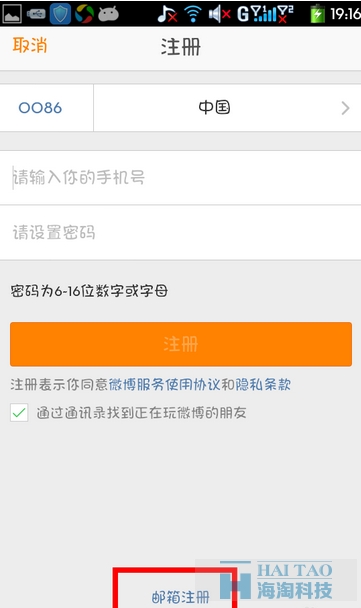Select the 中国 country row
This screenshot has width=361, height=608.
(x=227, y=108)
